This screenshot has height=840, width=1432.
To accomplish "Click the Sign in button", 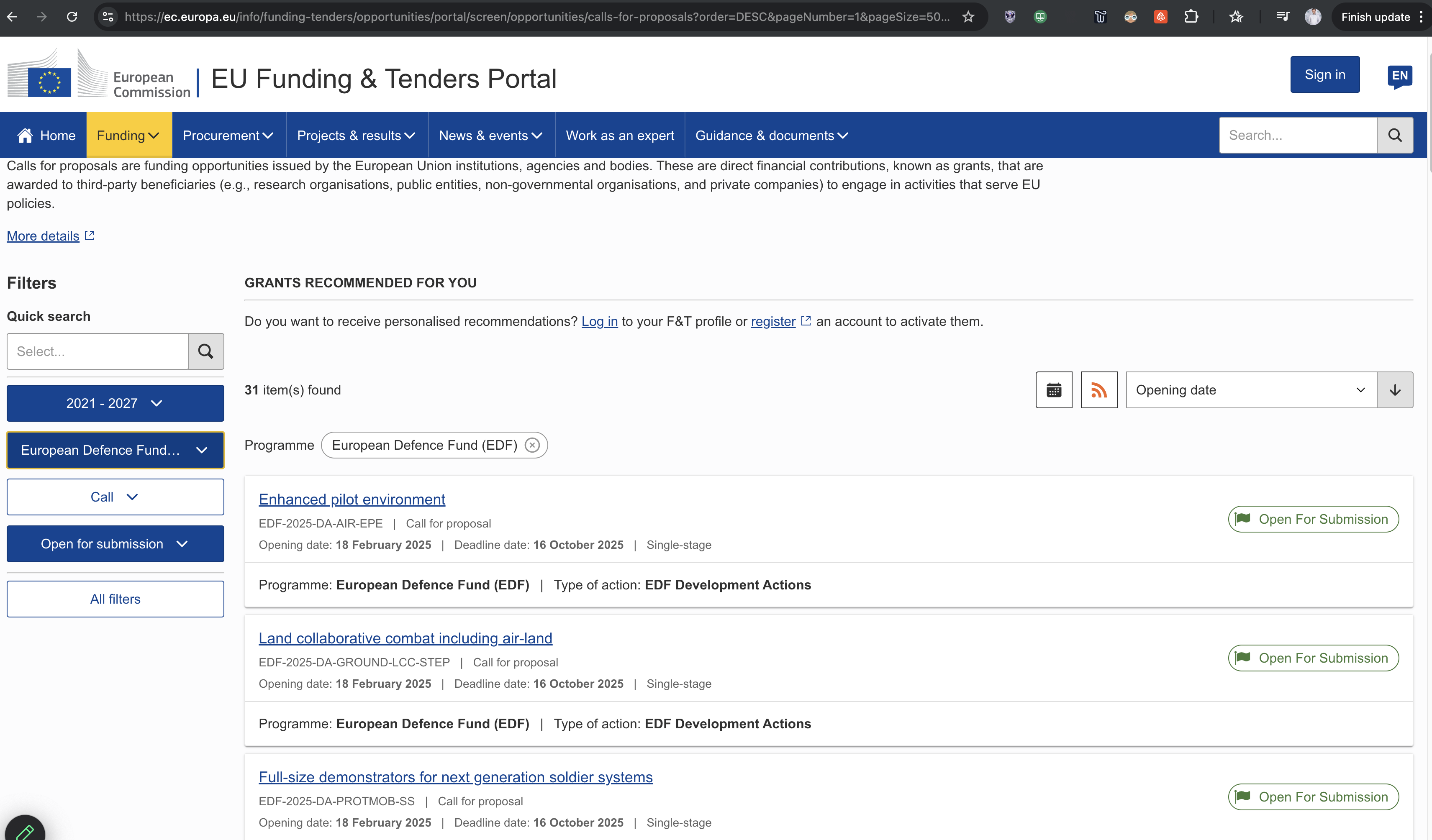I will pyautogui.click(x=1324, y=74).
